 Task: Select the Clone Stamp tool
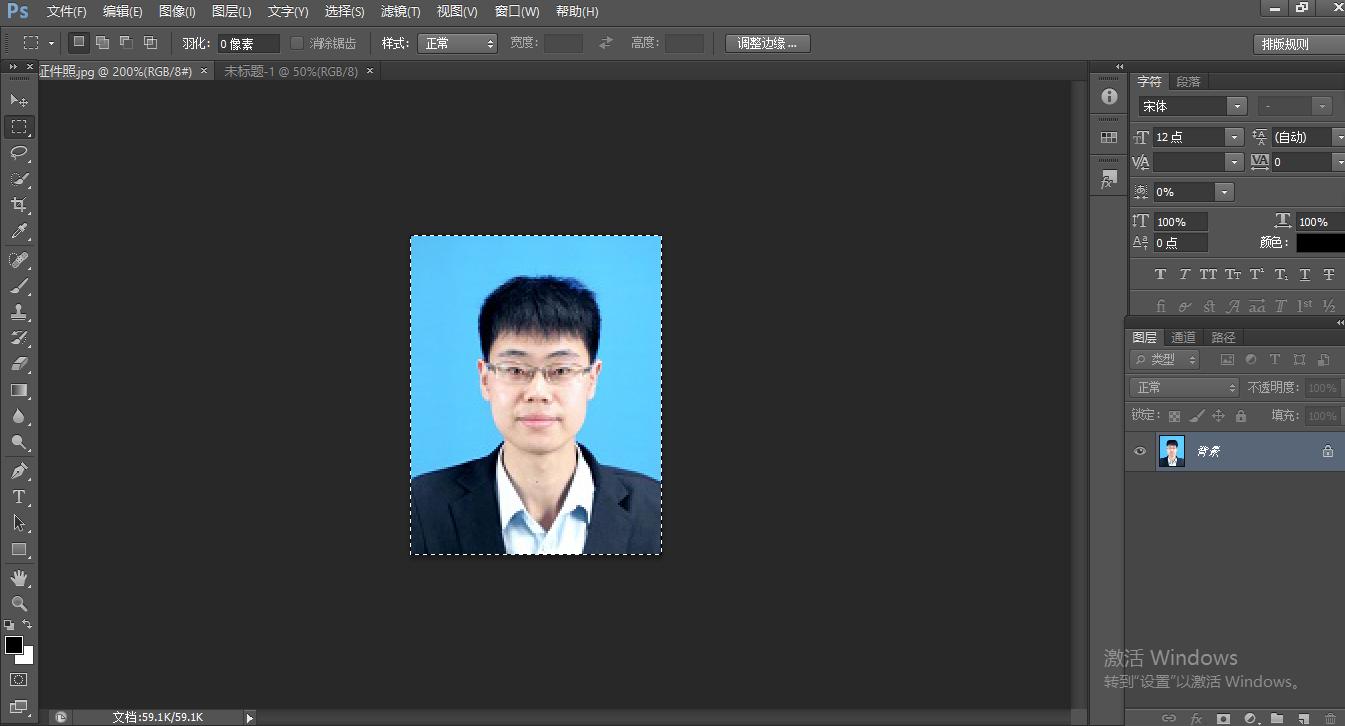click(20, 312)
